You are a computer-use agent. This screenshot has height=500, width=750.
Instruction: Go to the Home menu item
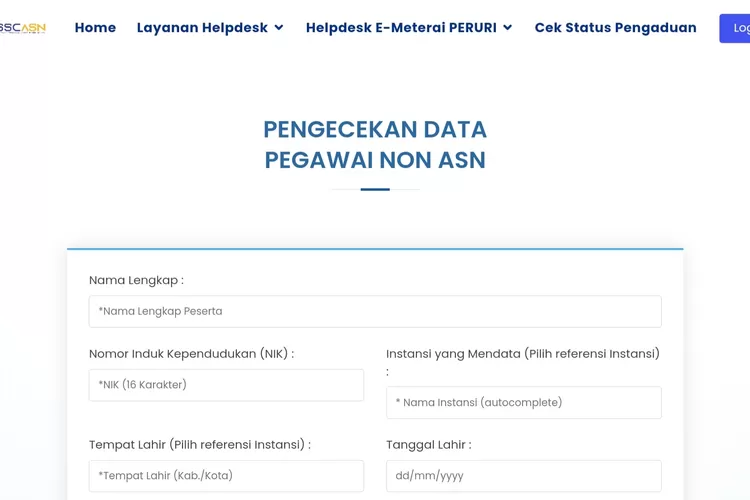[x=95, y=28]
